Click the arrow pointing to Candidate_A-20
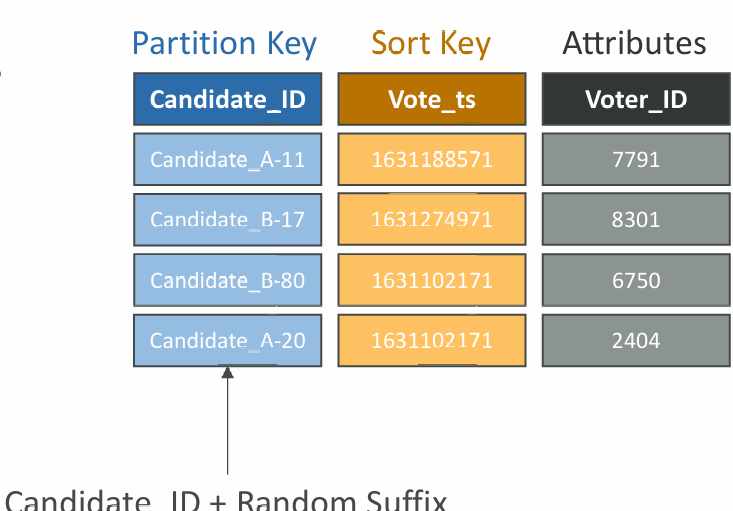The width and height of the screenshot is (733, 511). 228,421
